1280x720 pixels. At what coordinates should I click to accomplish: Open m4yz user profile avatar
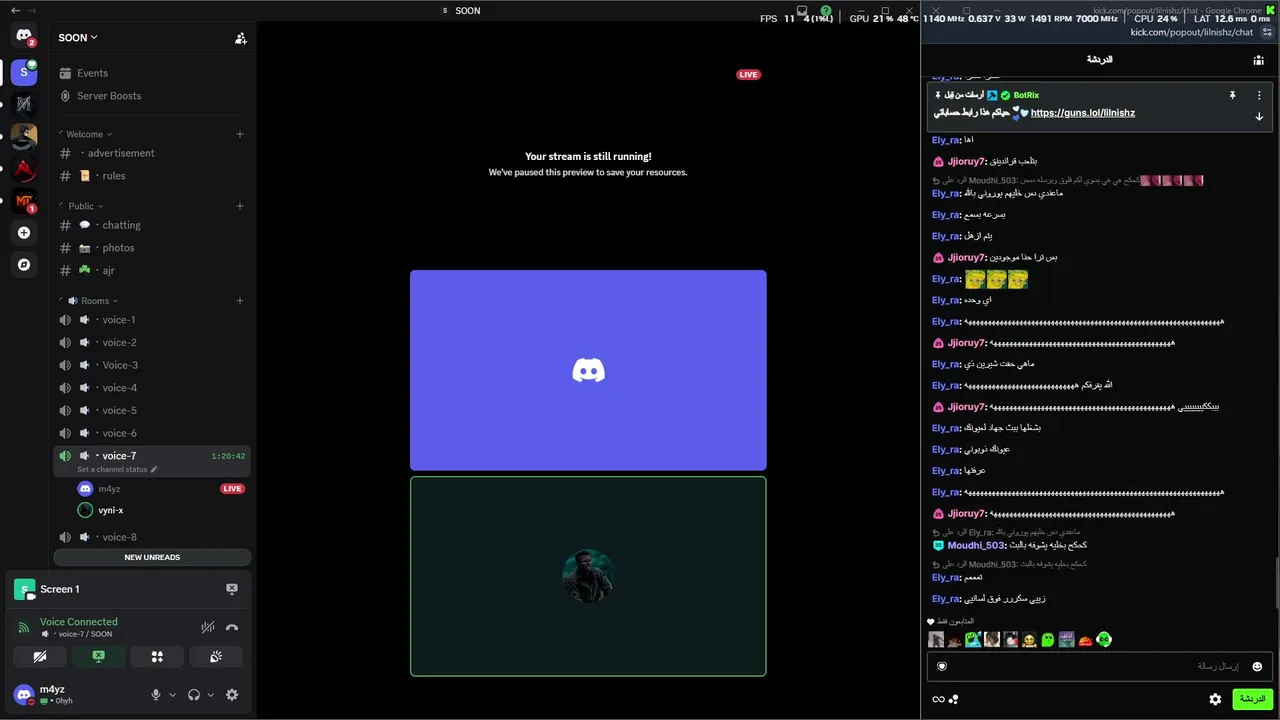click(x=24, y=695)
